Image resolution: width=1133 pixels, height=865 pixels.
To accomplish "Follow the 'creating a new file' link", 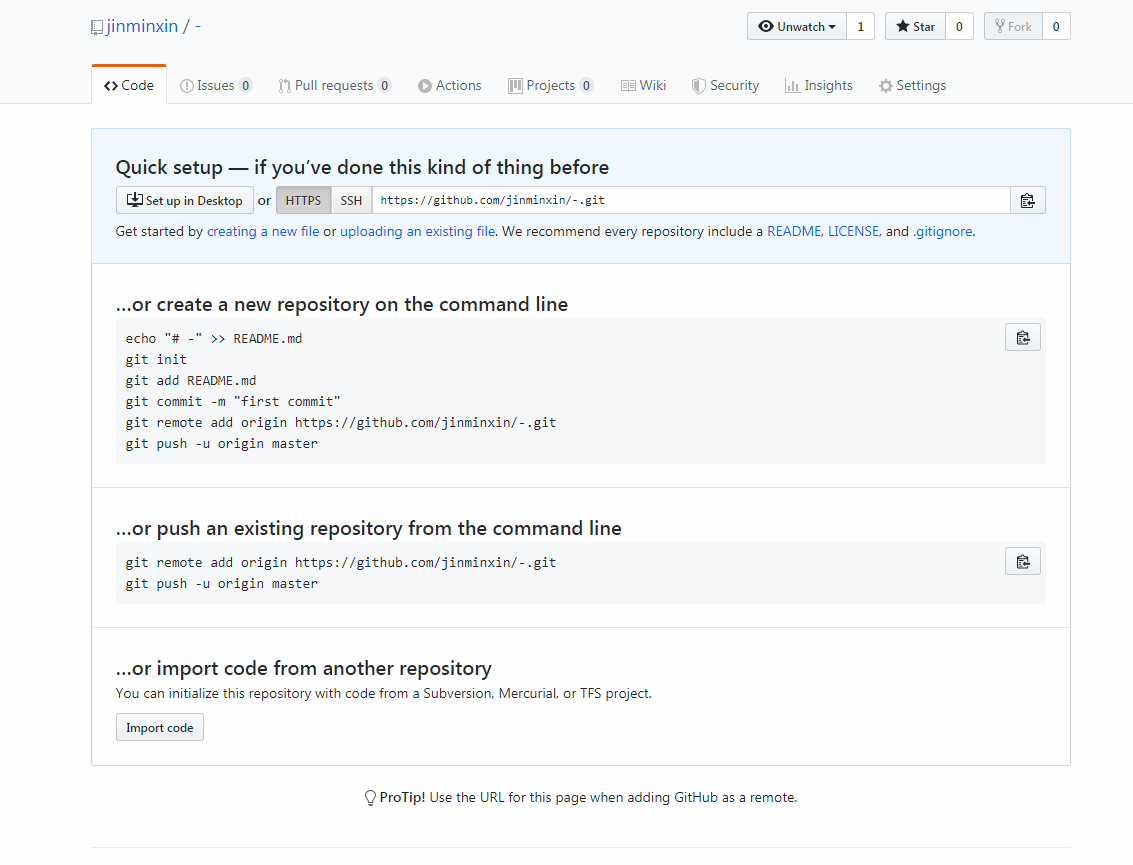I will [263, 231].
